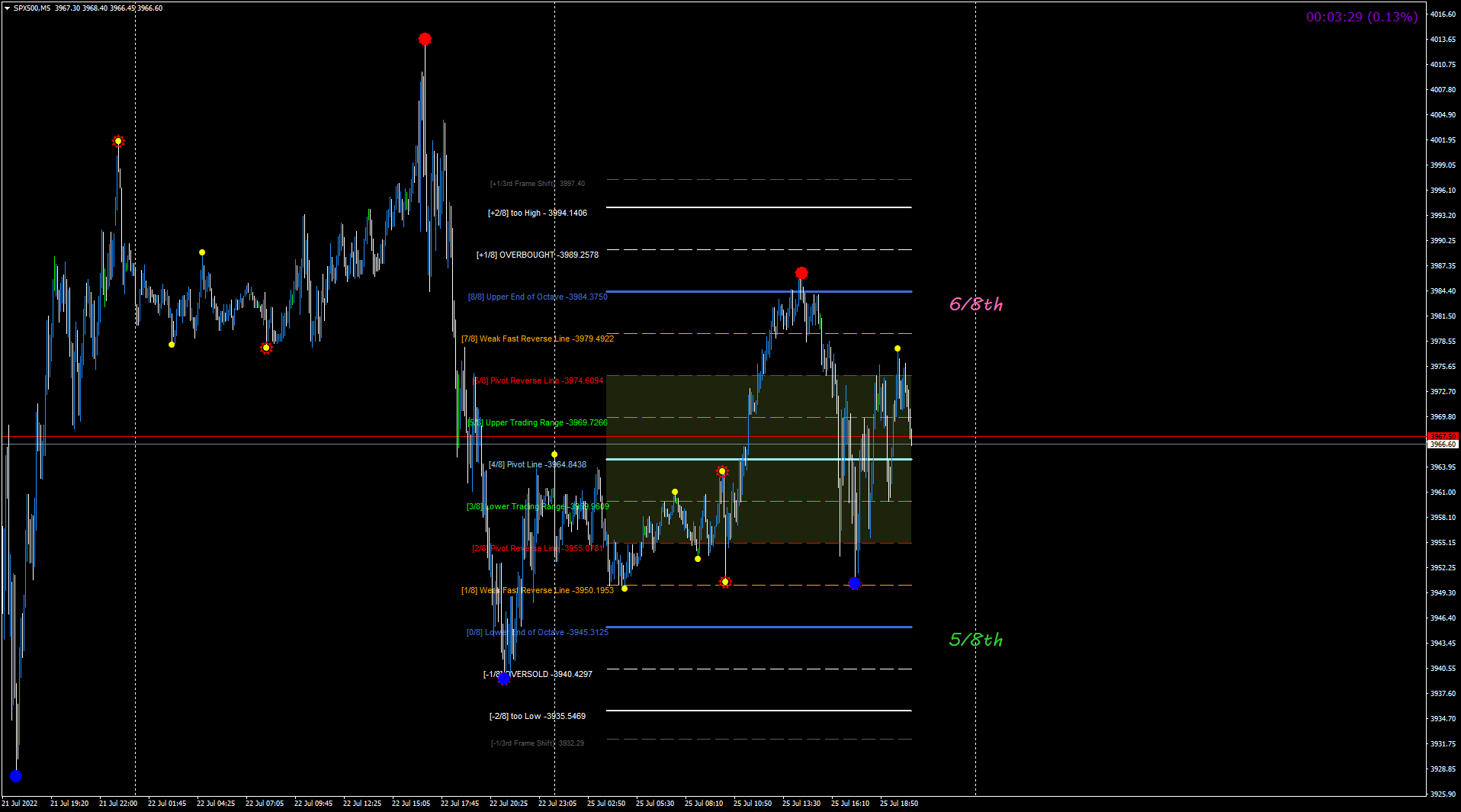This screenshot has width=1461, height=812.
Task: Click the 22 Jul 15:05 time axis label
Action: tap(411, 804)
